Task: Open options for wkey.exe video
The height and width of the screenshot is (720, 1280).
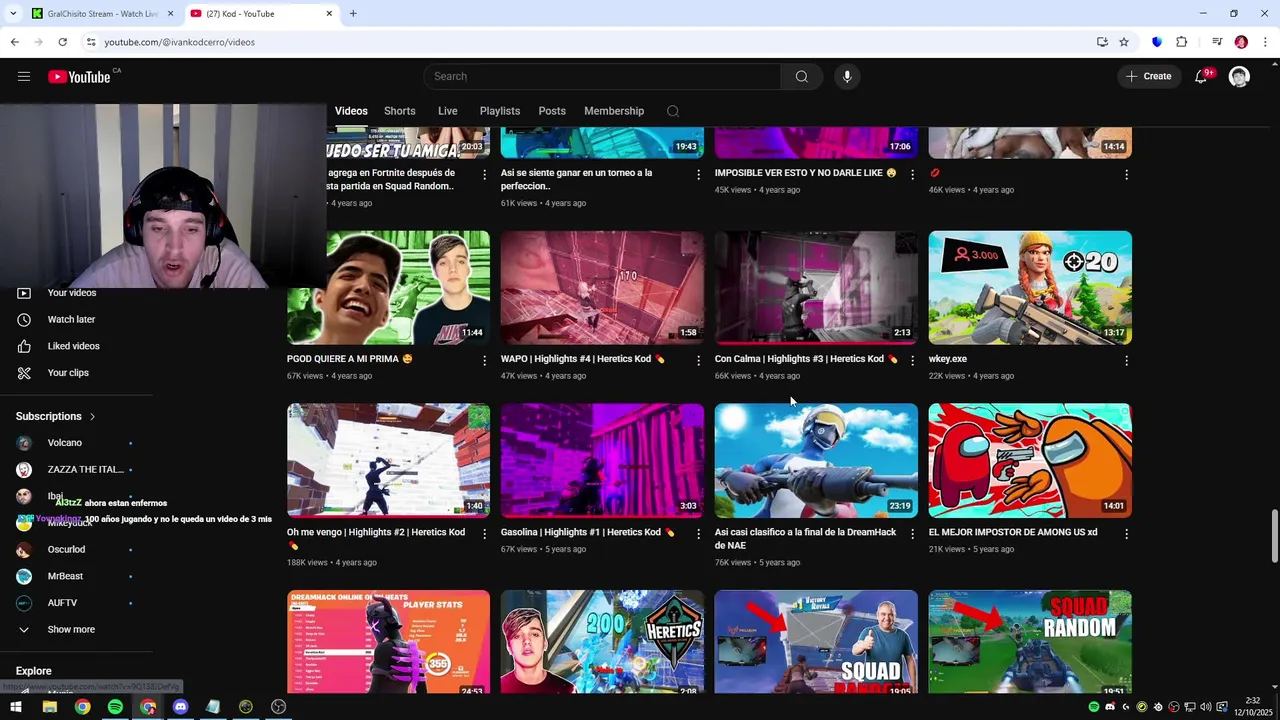Action: click(1126, 360)
